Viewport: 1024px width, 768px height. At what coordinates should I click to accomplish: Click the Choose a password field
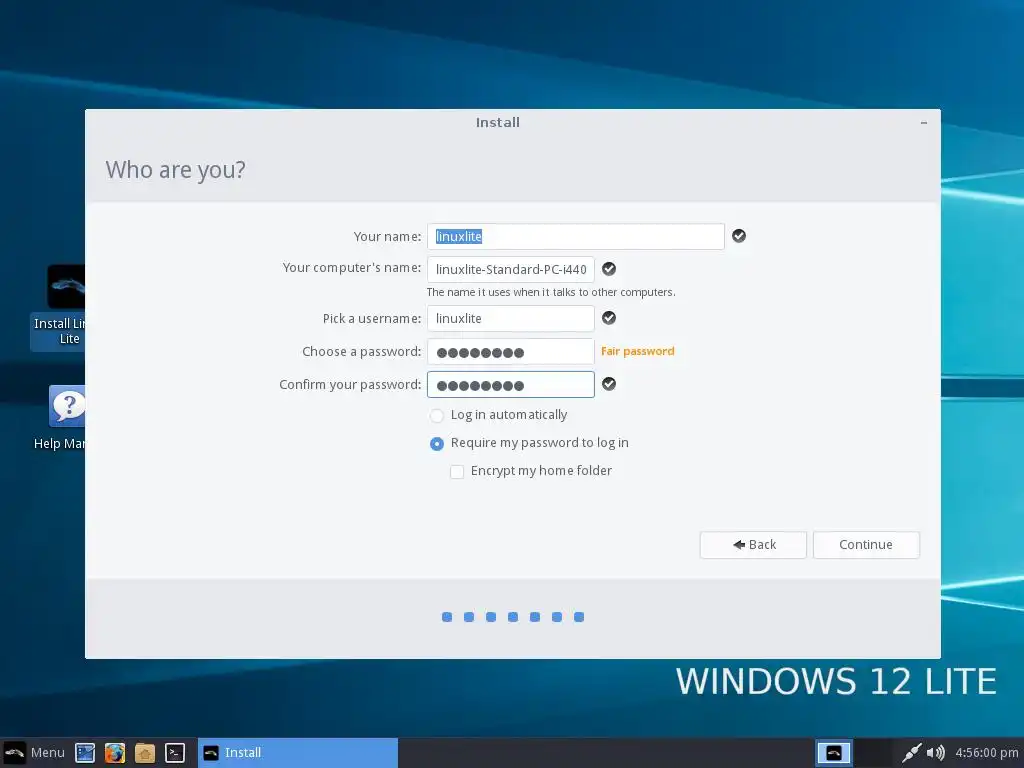tap(511, 351)
